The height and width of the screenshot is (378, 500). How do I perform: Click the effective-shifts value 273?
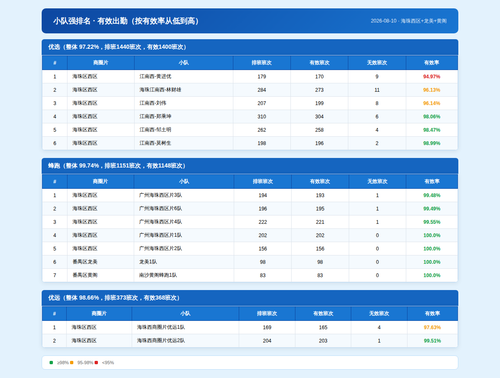(319, 90)
